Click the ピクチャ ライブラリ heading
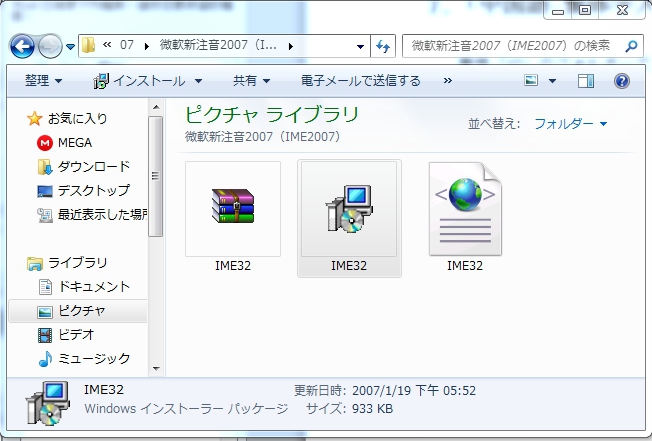Screen dimensions: 652x441 272,114
